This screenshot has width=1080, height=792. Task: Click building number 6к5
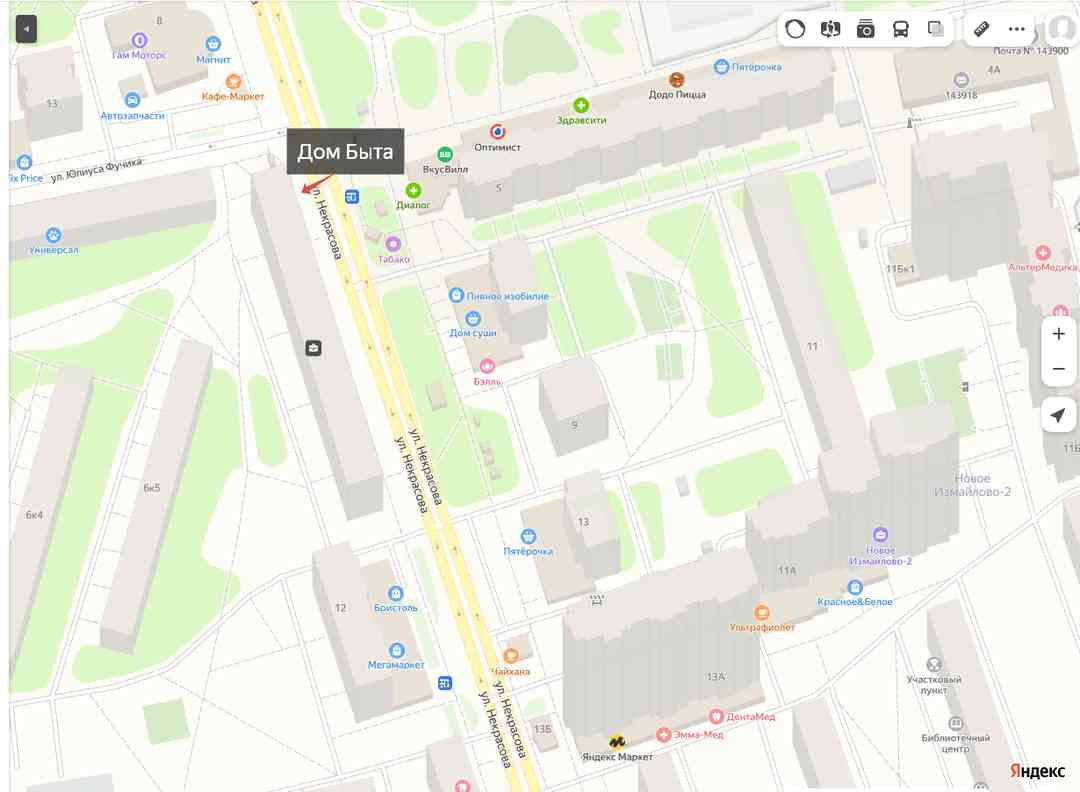coord(152,488)
